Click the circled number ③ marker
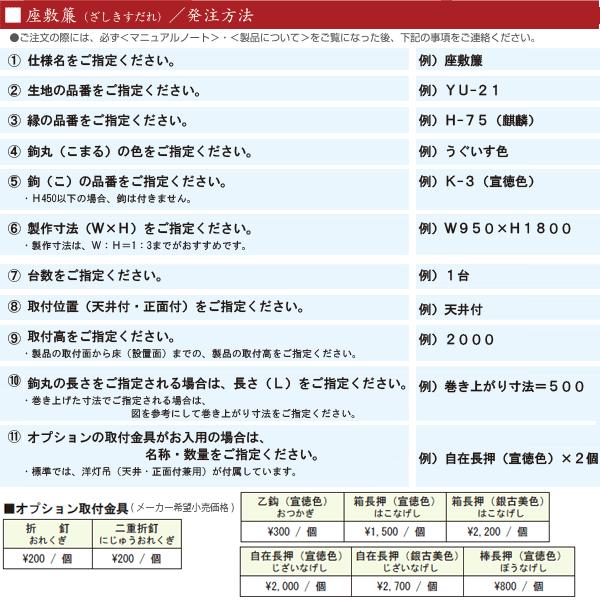This screenshot has height=600, width=600. (x=14, y=121)
